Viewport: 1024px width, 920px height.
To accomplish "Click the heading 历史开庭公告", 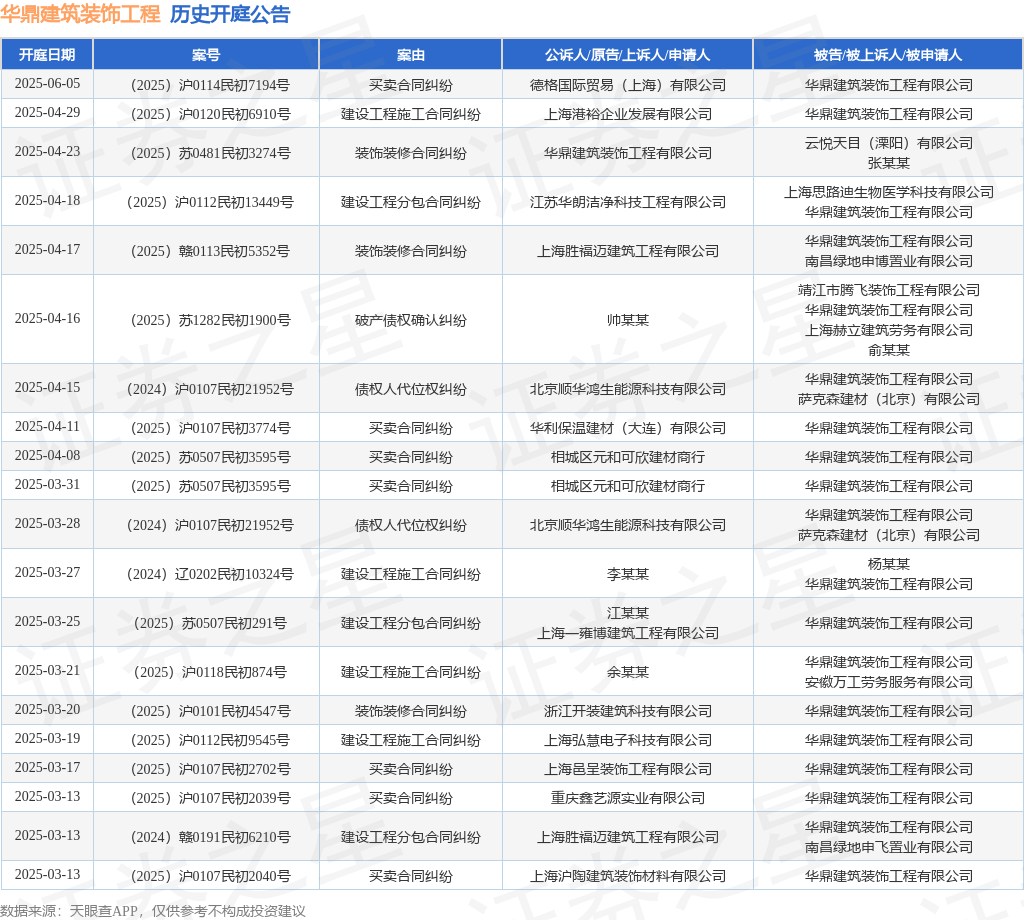I will tap(230, 14).
